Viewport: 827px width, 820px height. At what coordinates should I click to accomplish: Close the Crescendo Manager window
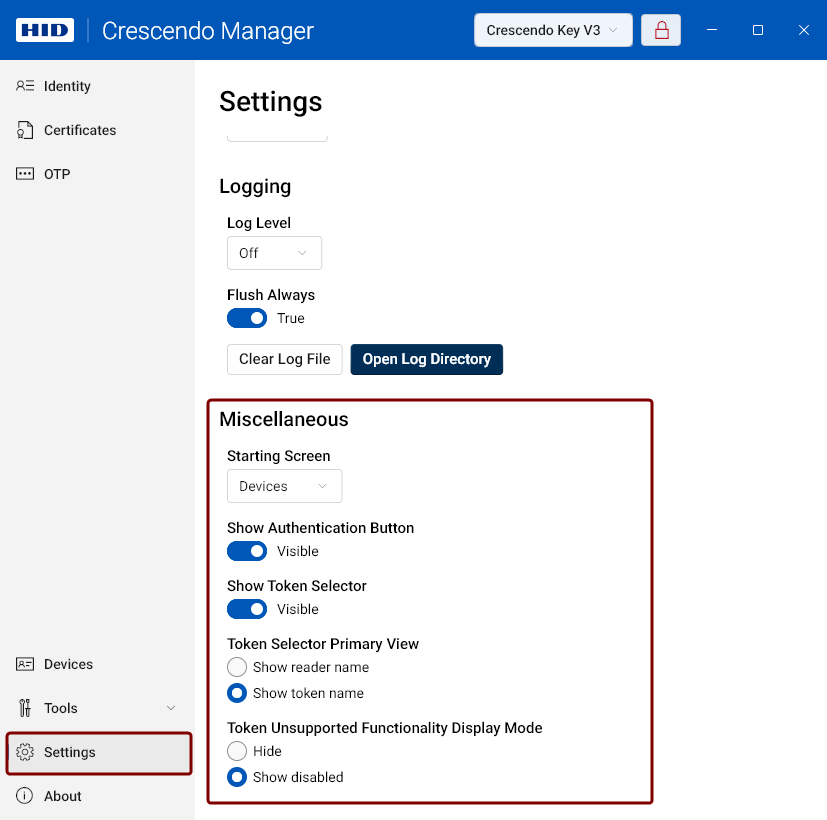[x=803, y=30]
